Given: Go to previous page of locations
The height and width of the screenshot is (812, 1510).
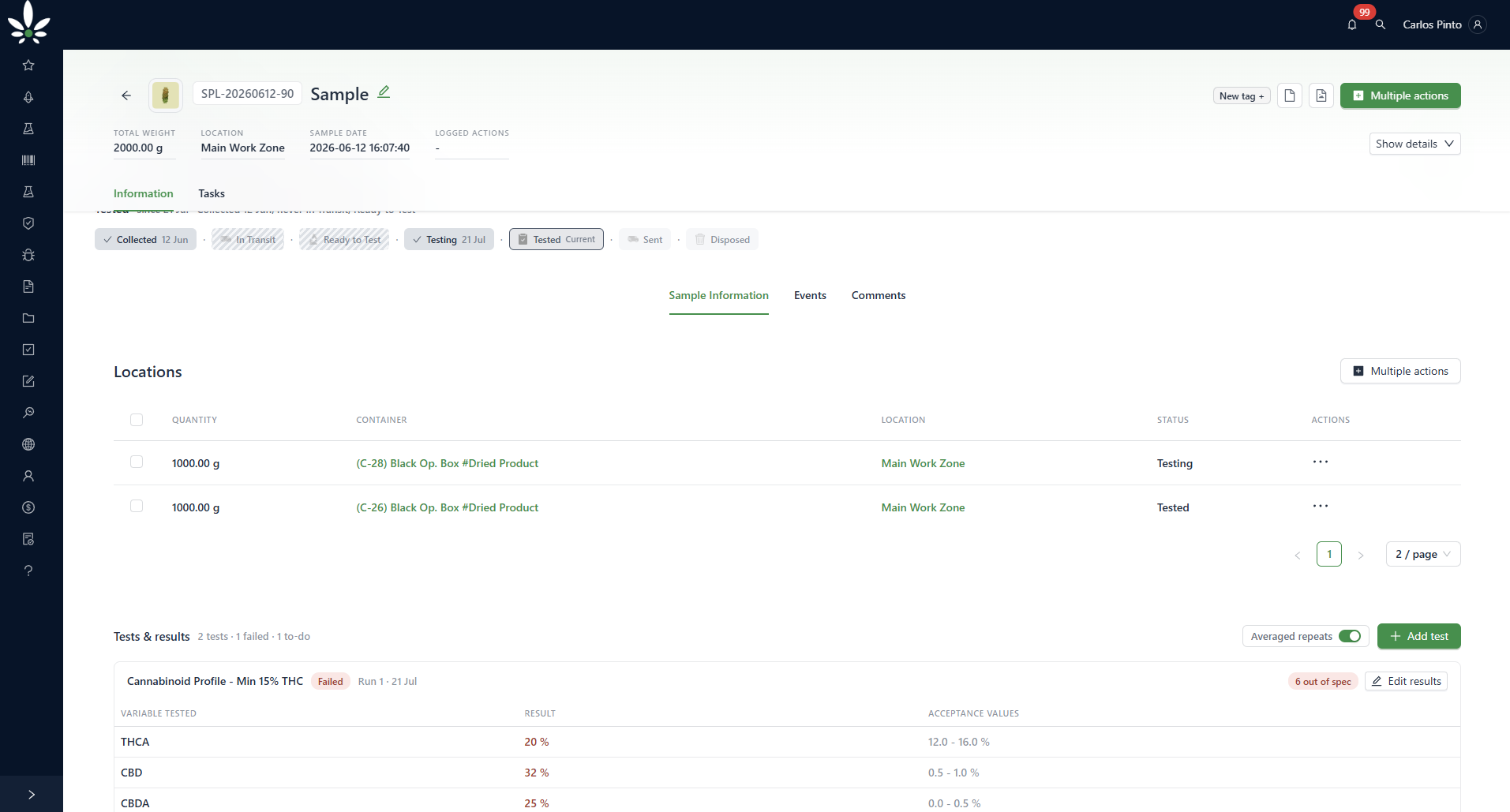Looking at the screenshot, I should (1298, 555).
